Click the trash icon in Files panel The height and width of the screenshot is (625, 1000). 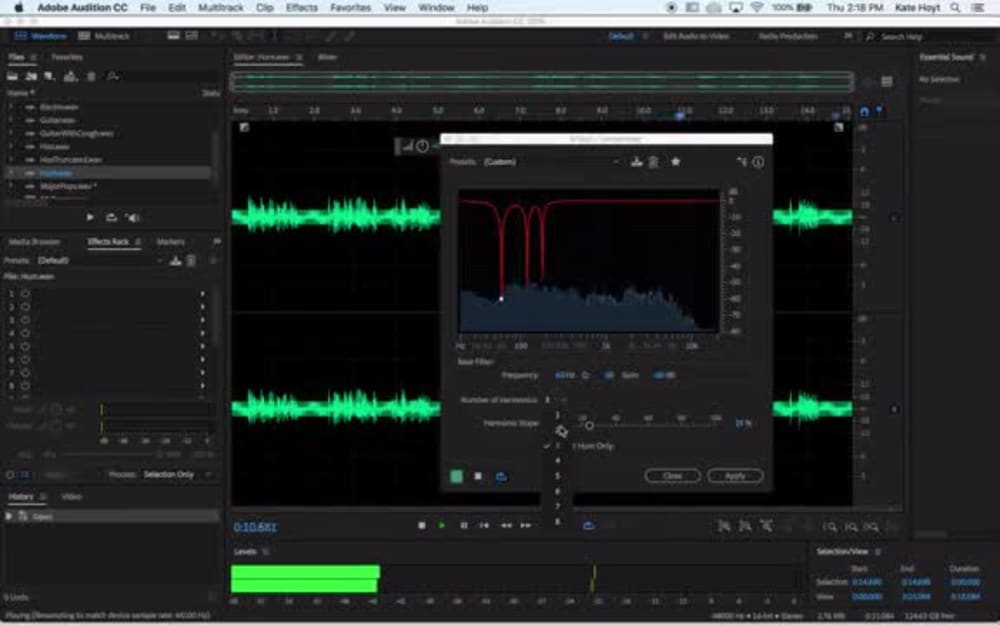pyautogui.click(x=91, y=77)
